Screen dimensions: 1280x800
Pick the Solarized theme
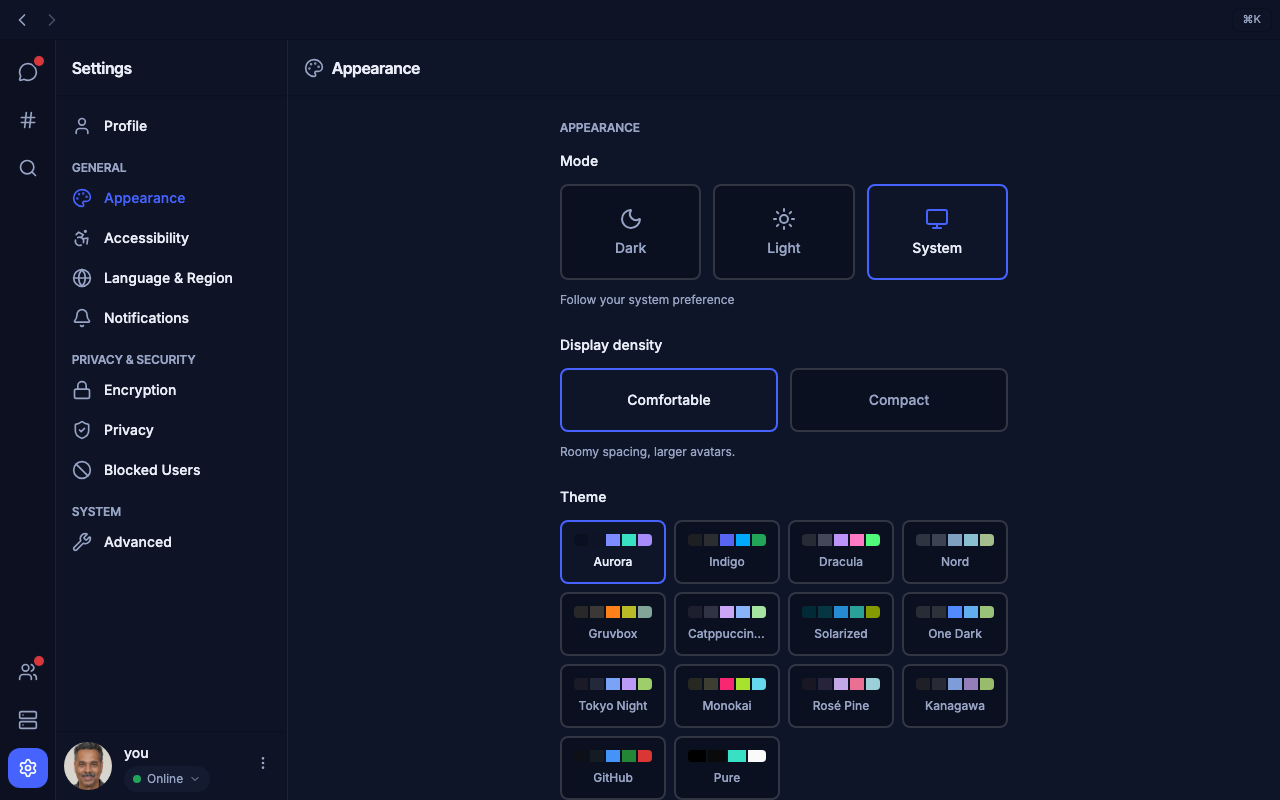(841, 624)
